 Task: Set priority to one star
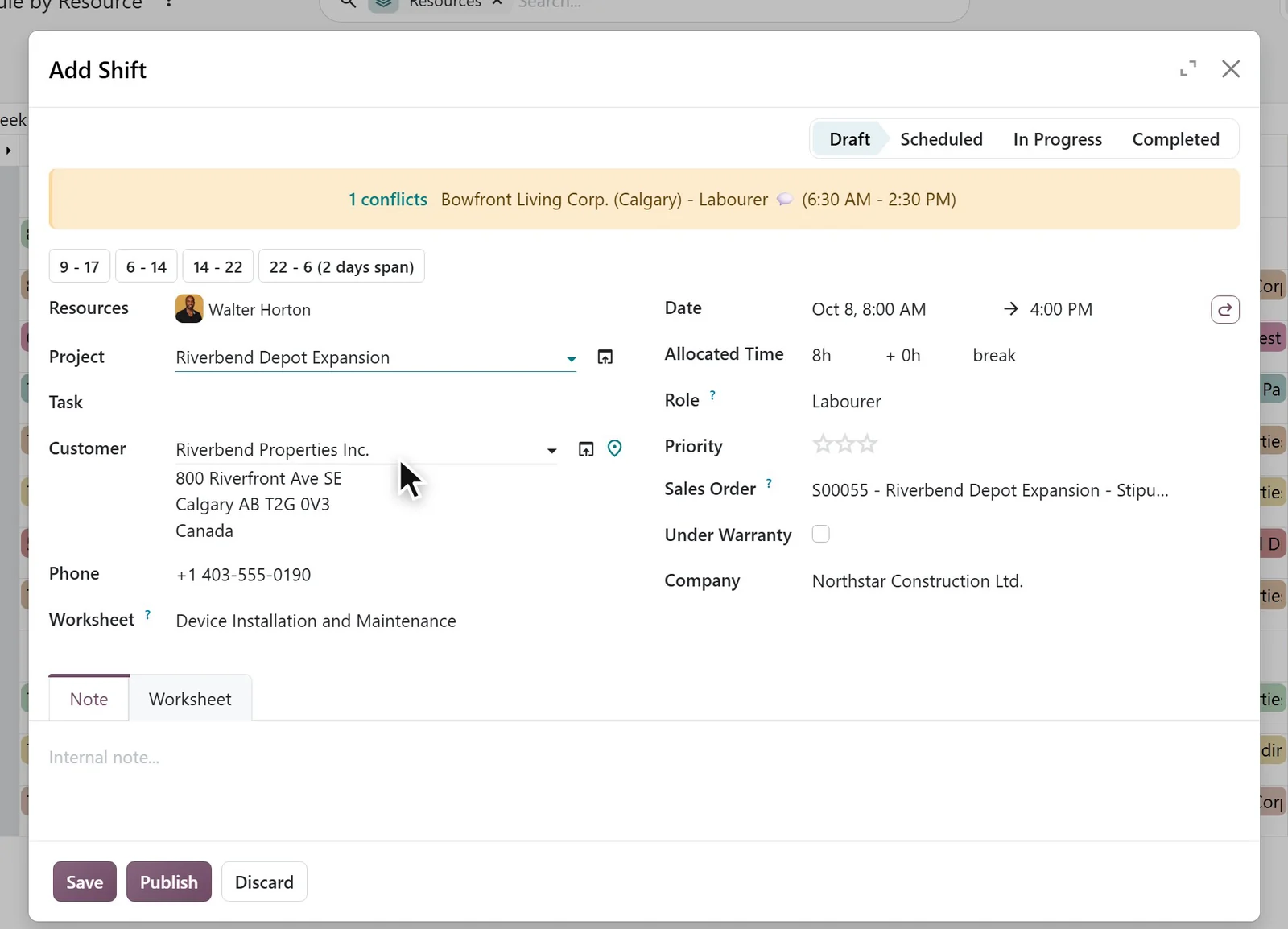(823, 444)
